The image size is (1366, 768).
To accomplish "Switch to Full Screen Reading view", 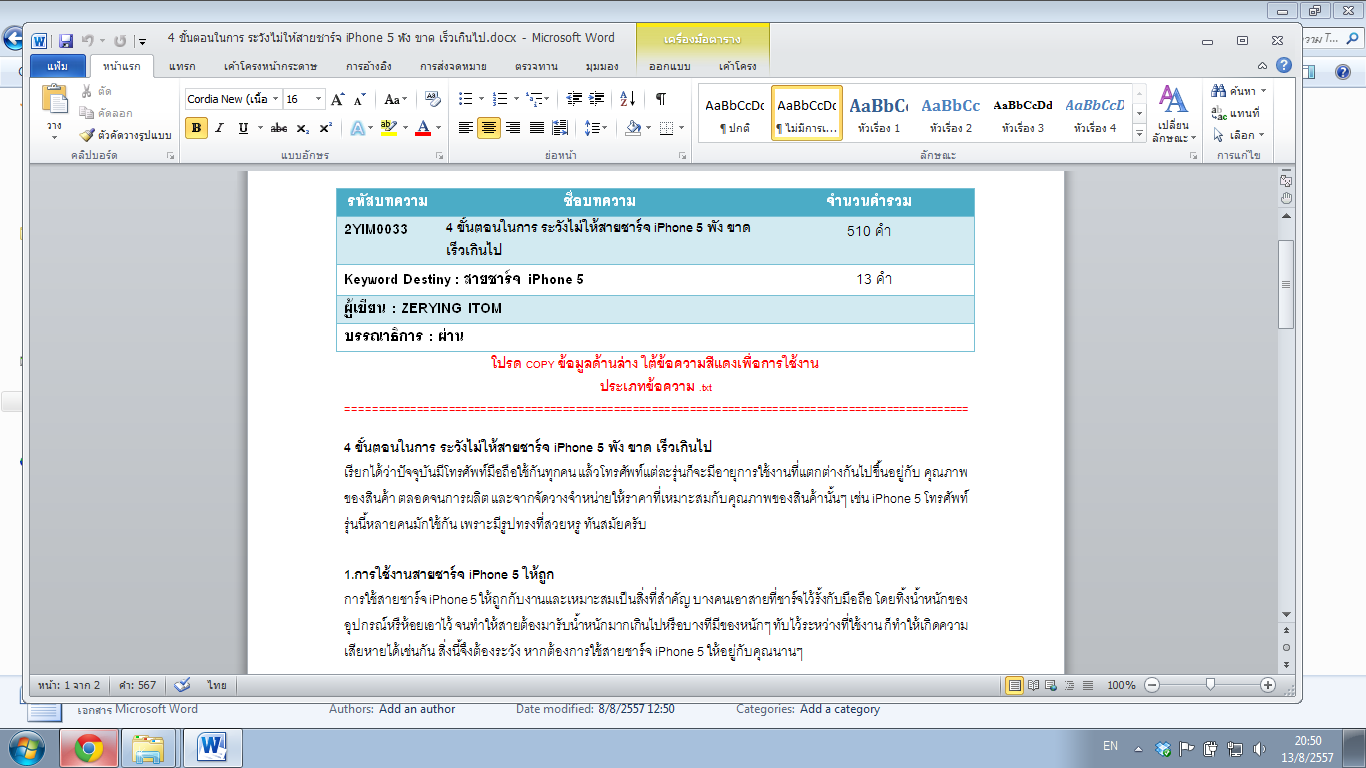I will 1033,686.
